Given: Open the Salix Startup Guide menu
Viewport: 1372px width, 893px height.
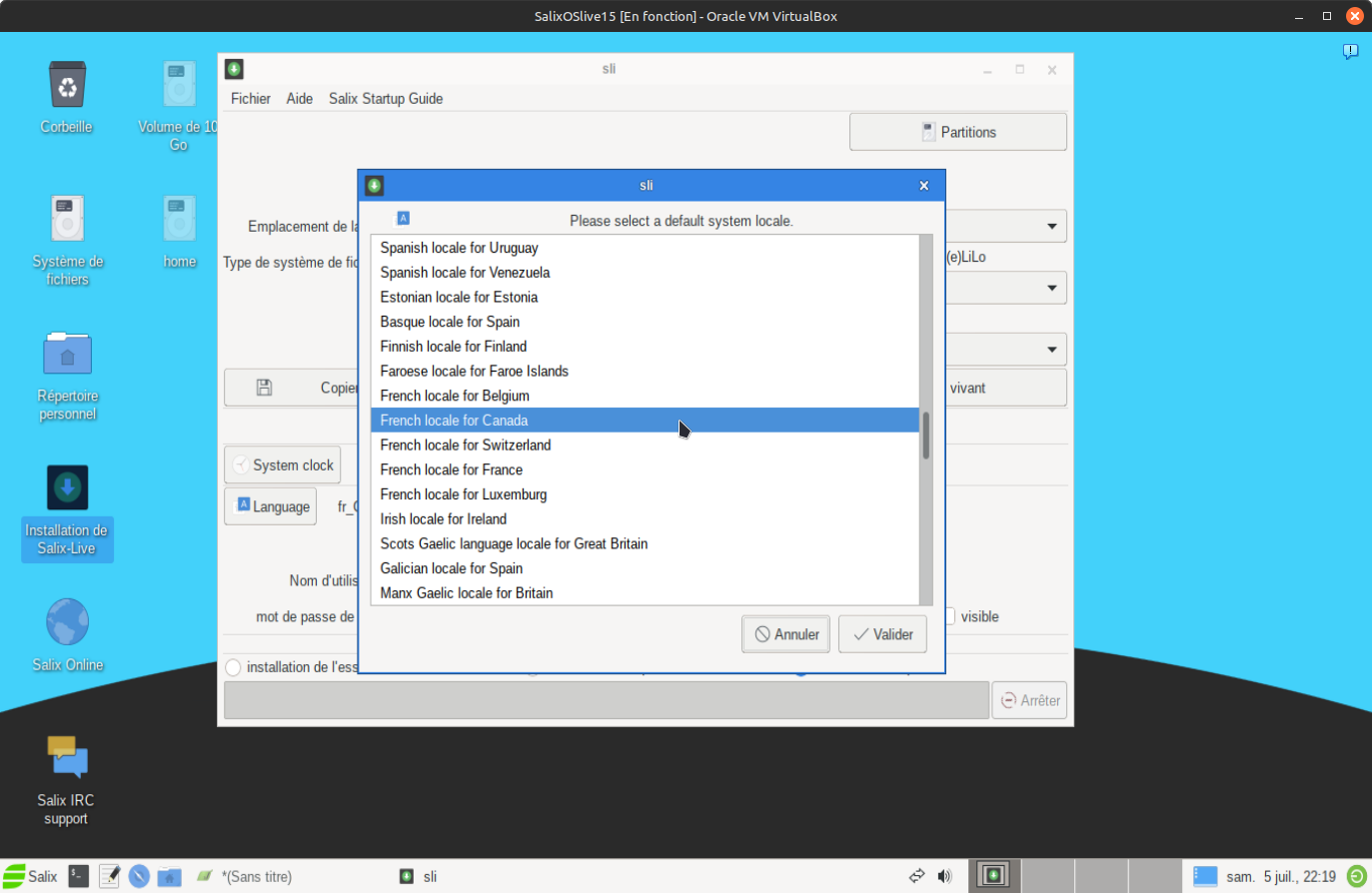Looking at the screenshot, I should [386, 99].
